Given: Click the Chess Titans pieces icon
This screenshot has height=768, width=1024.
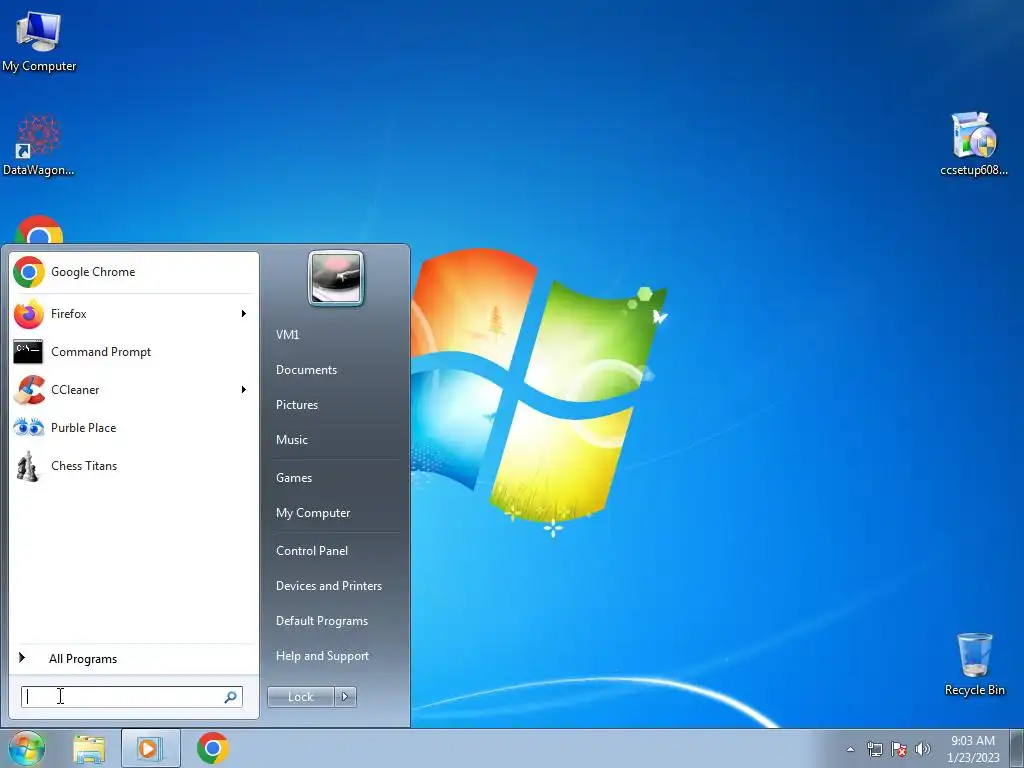Looking at the screenshot, I should click(28, 466).
